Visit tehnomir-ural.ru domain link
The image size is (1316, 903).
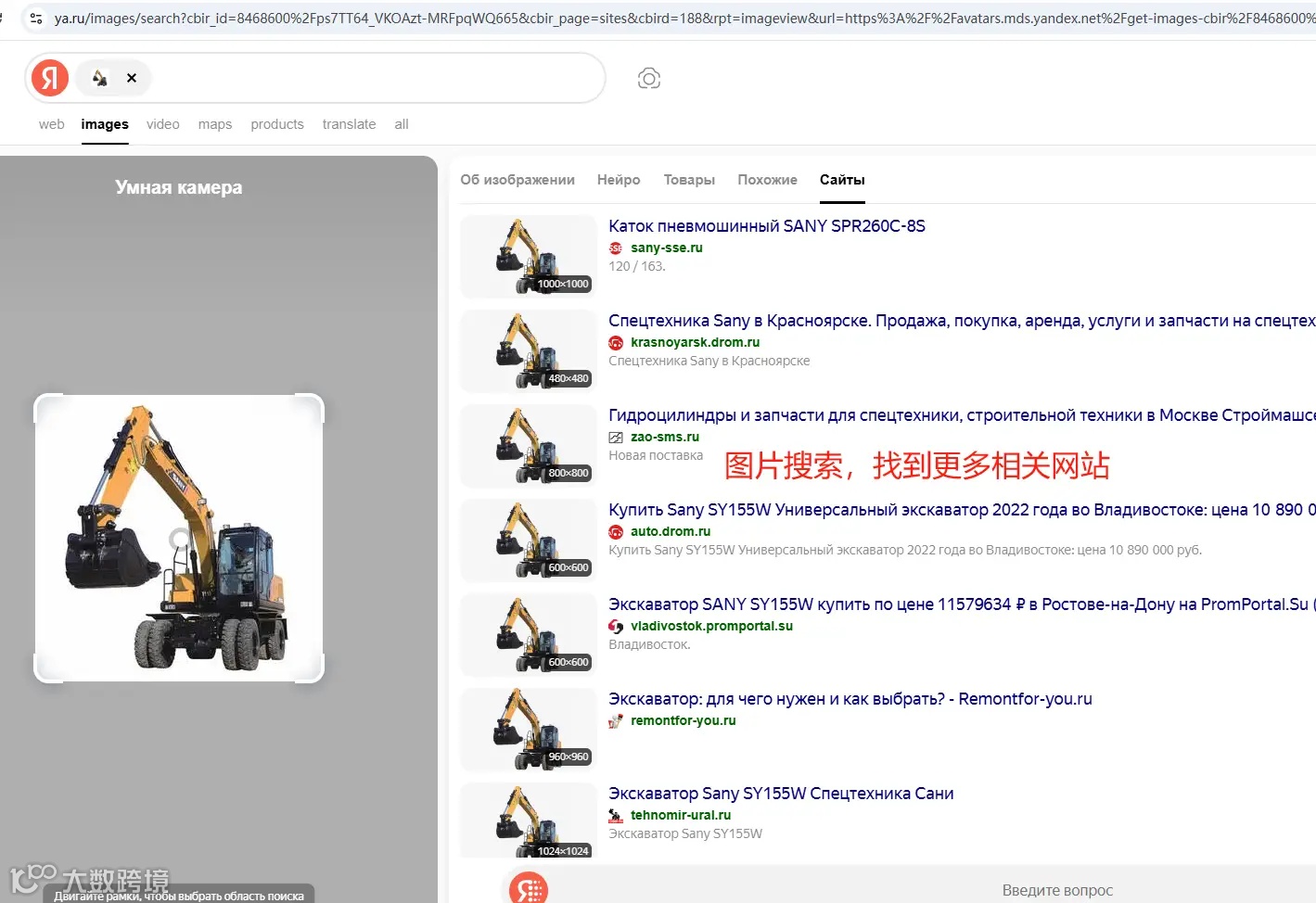[x=681, y=815]
